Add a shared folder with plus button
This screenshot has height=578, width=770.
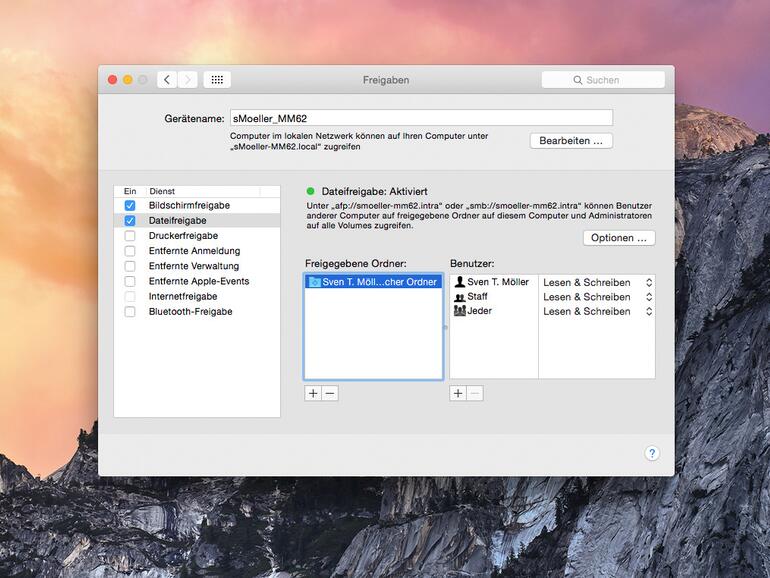tap(313, 393)
